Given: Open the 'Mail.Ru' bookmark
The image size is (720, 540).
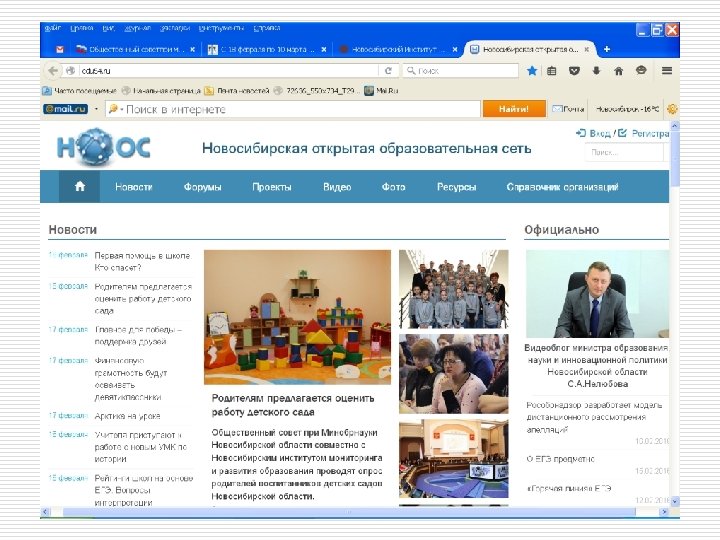Looking at the screenshot, I should click(381, 91).
